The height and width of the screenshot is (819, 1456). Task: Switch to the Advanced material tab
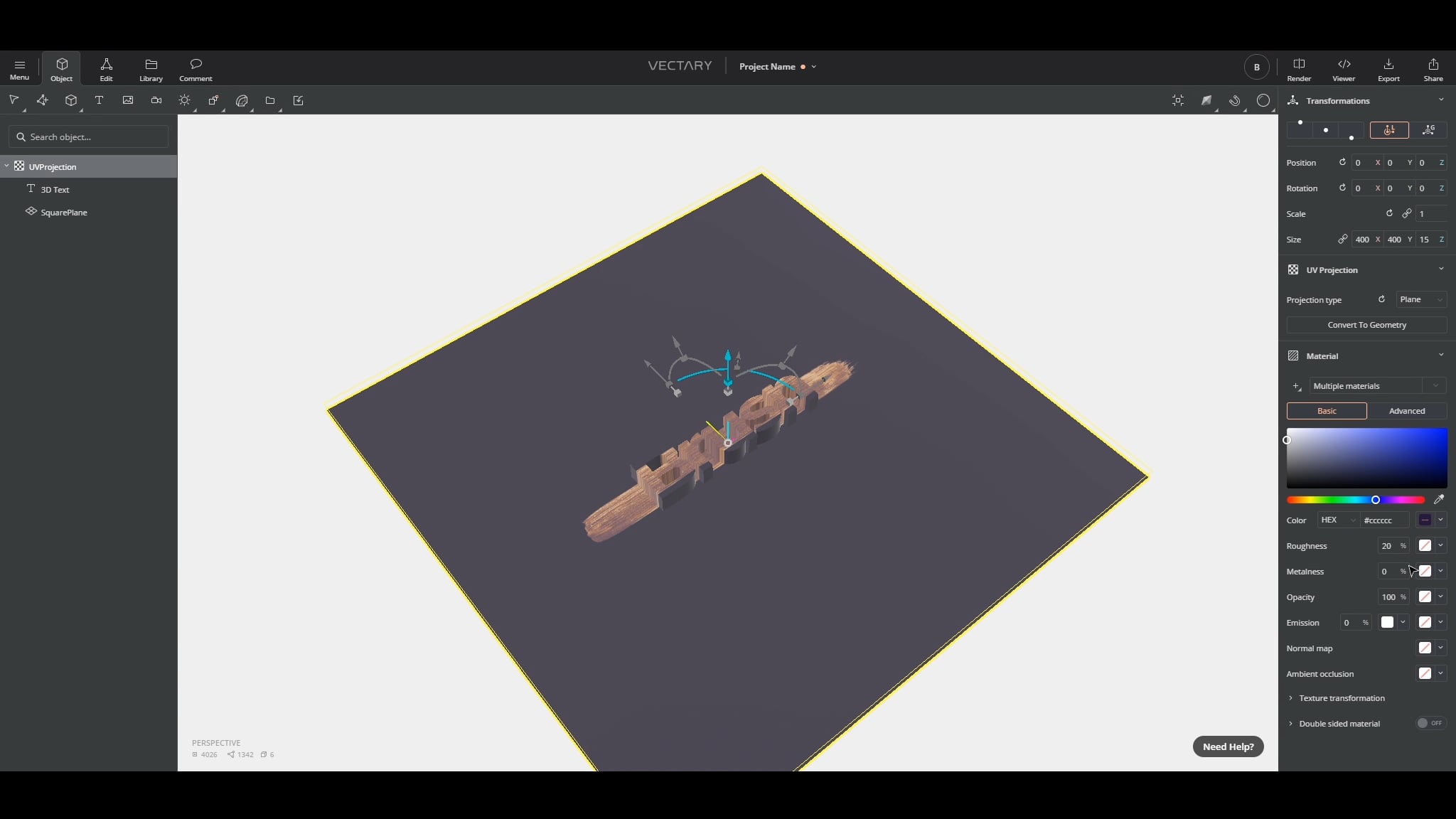pos(1407,411)
